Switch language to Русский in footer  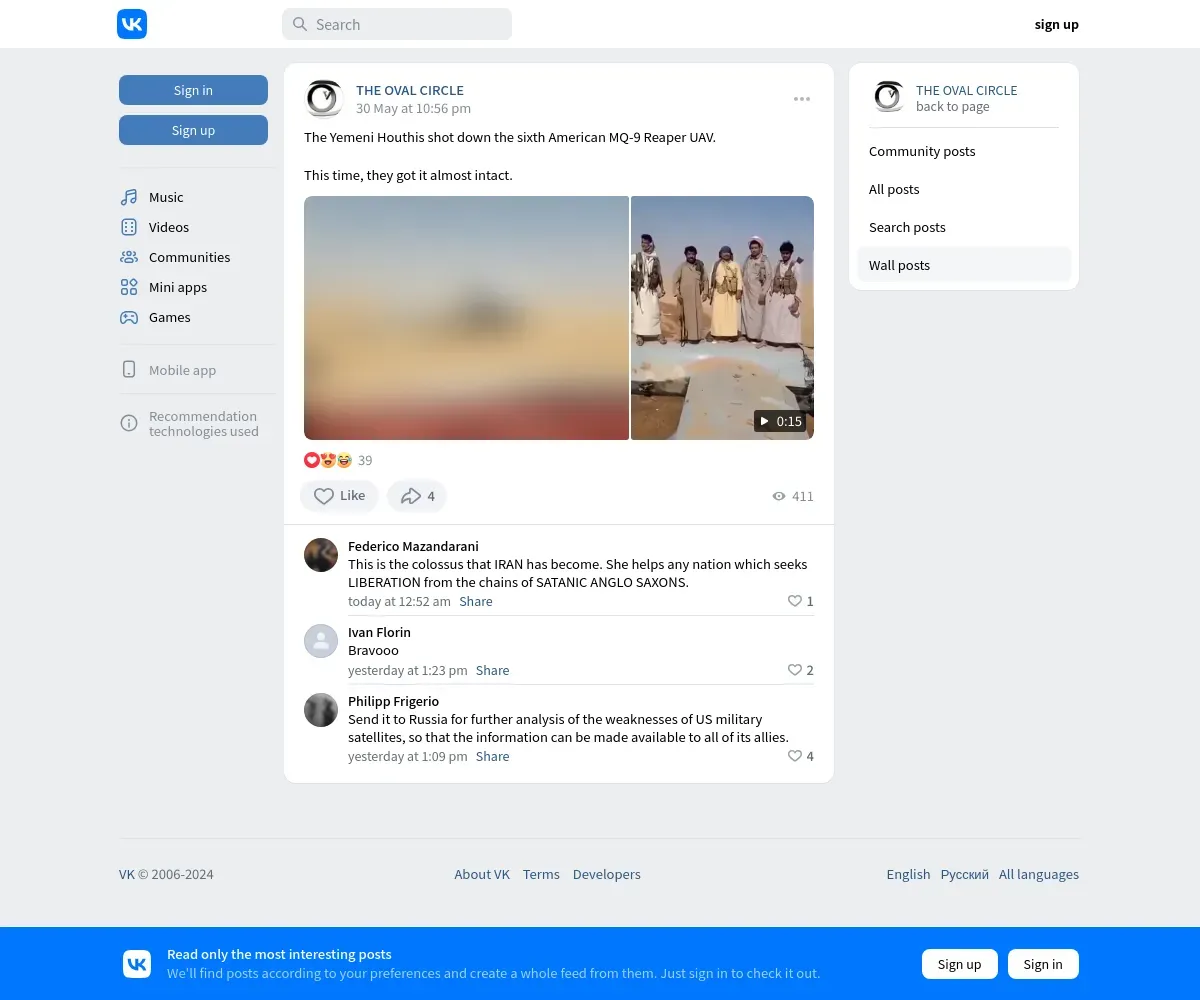pos(964,874)
